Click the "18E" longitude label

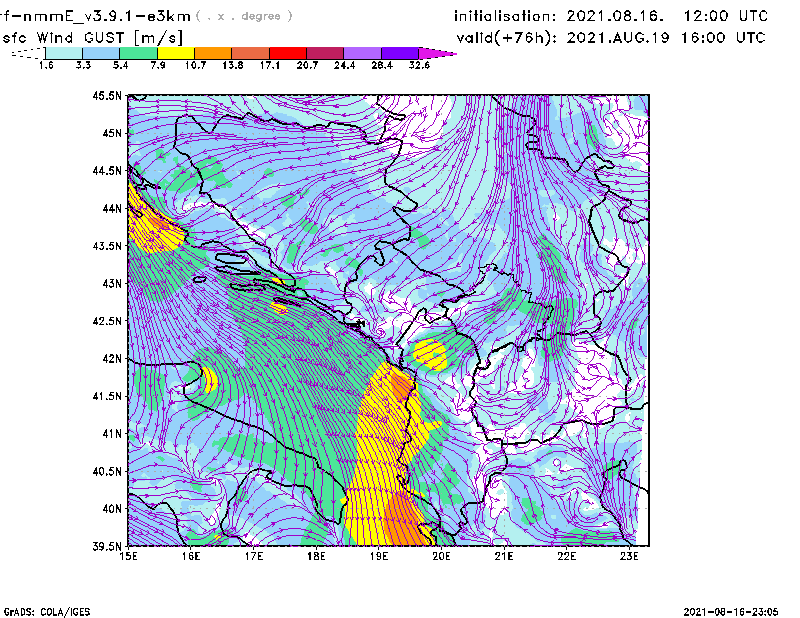click(316, 556)
